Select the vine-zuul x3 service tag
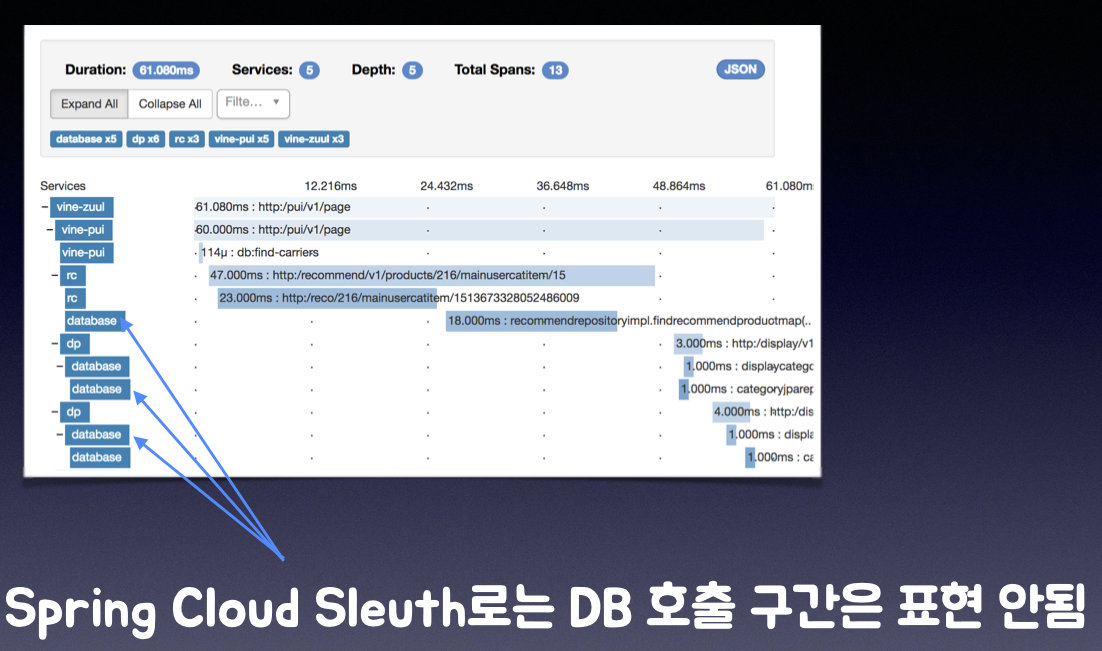 [313, 139]
